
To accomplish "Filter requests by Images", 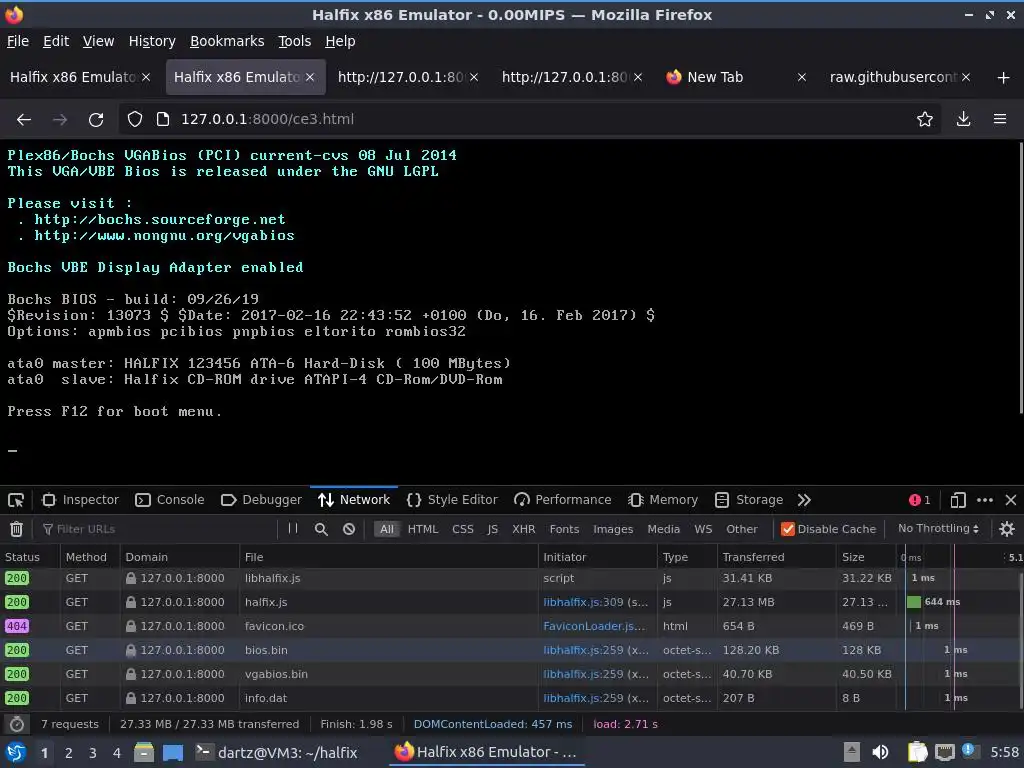I will (x=613, y=529).
